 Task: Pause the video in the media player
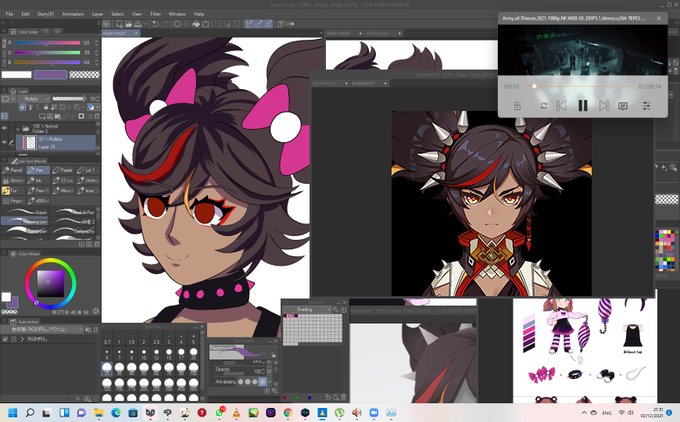pyautogui.click(x=582, y=105)
